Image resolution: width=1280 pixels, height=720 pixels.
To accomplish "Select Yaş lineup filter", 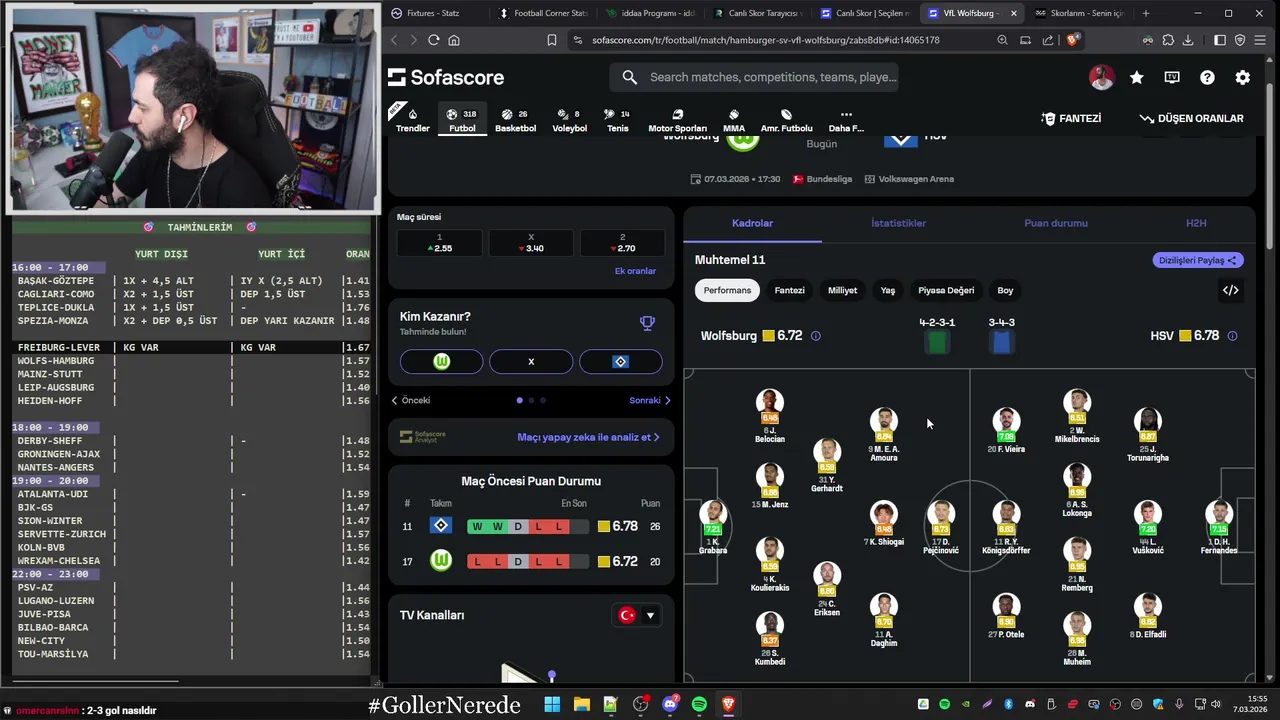I will [888, 290].
